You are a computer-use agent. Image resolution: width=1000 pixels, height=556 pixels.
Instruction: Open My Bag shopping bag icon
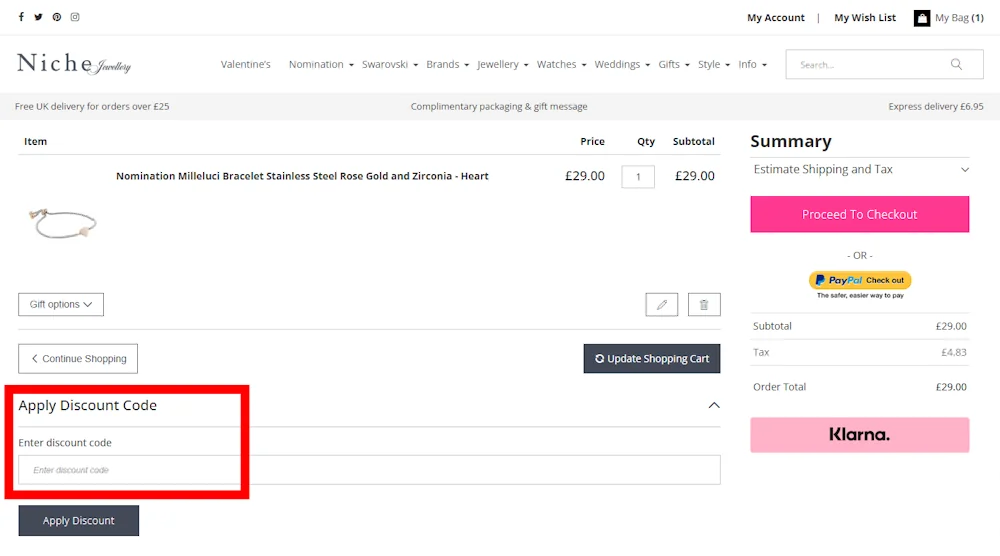(x=922, y=18)
